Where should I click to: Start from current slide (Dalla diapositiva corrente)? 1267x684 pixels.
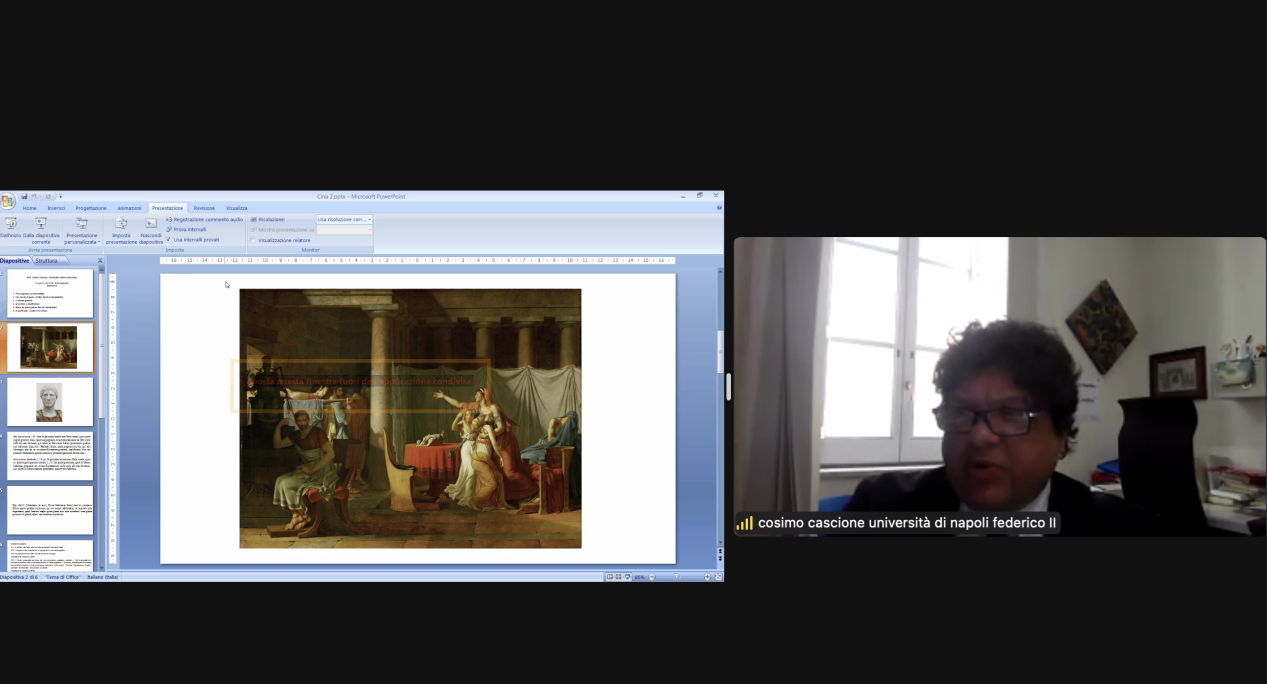pos(41,224)
